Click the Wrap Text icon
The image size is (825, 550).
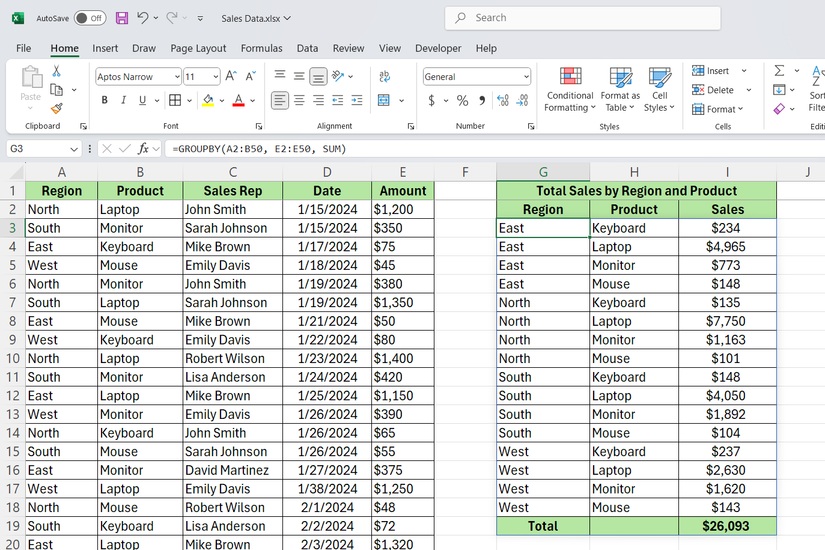pos(384,76)
